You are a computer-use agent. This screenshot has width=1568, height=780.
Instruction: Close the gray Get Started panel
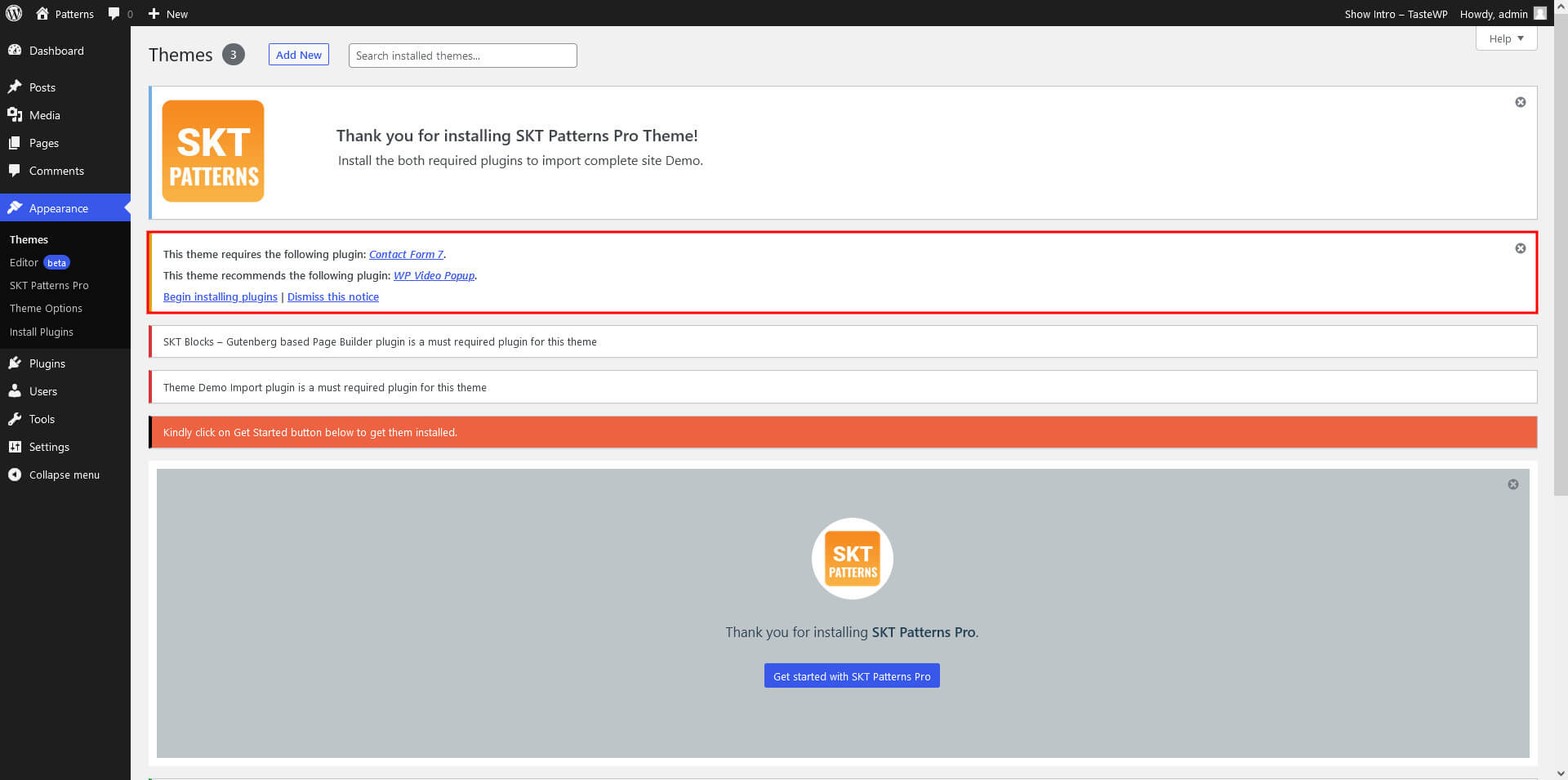coord(1513,484)
